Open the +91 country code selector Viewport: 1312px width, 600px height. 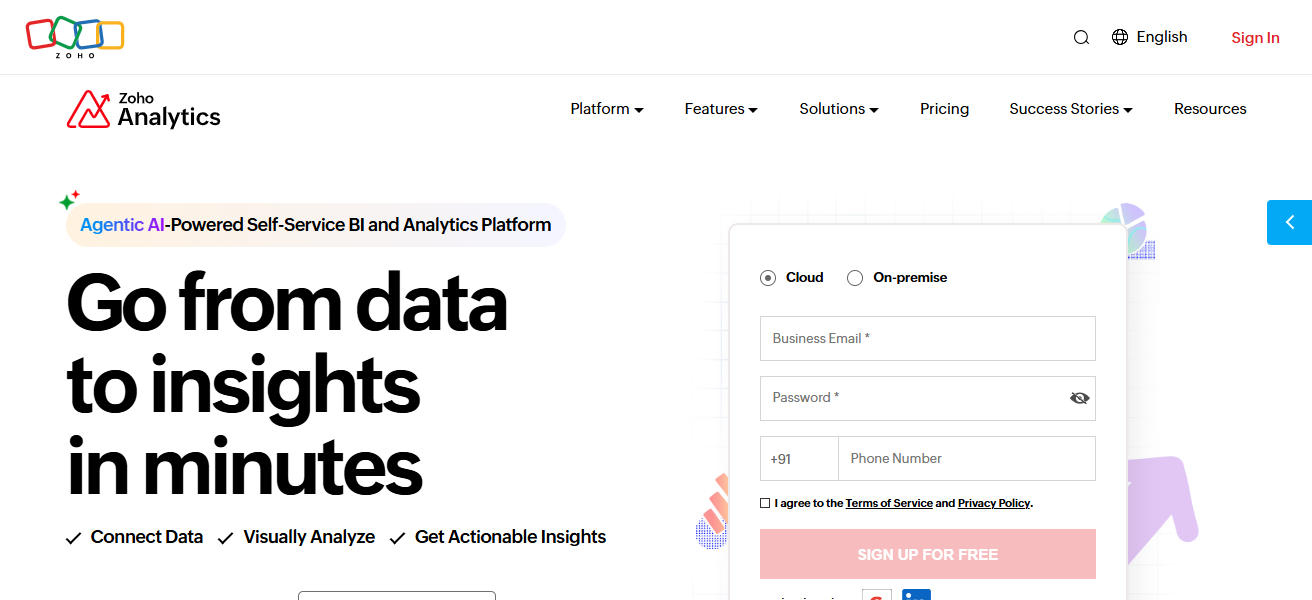pos(798,458)
